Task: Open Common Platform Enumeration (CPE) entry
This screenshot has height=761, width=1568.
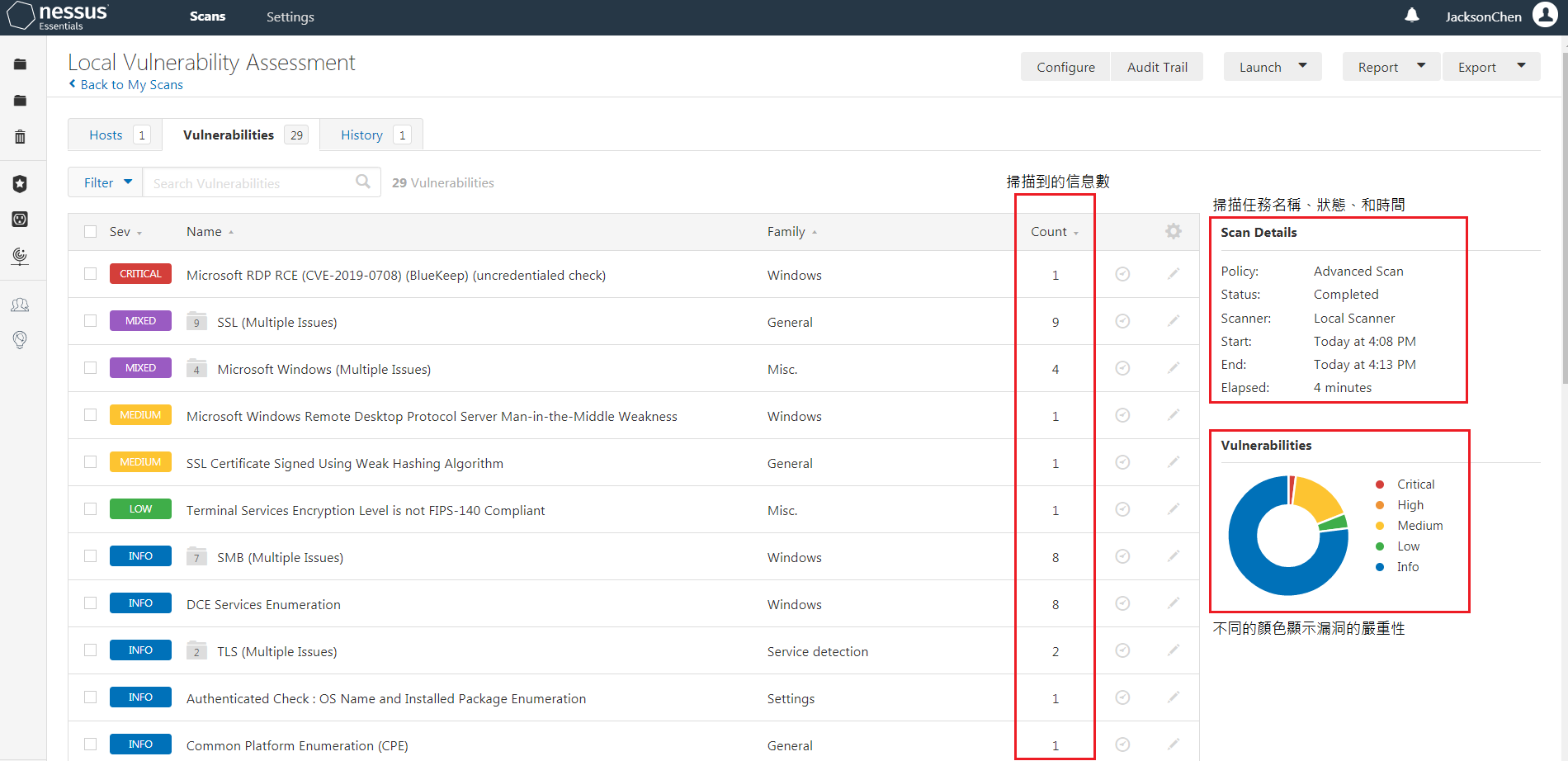Action: point(297,745)
